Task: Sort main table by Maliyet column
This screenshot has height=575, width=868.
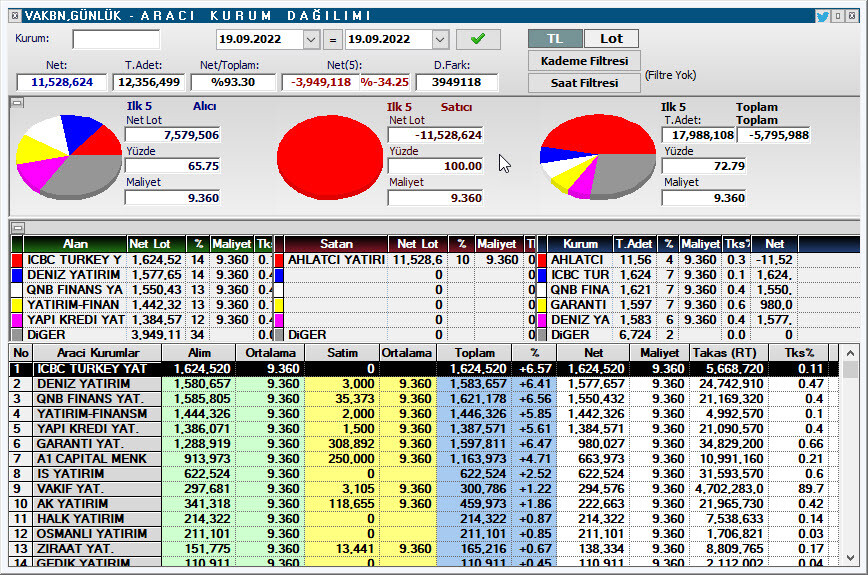Action: (x=659, y=353)
